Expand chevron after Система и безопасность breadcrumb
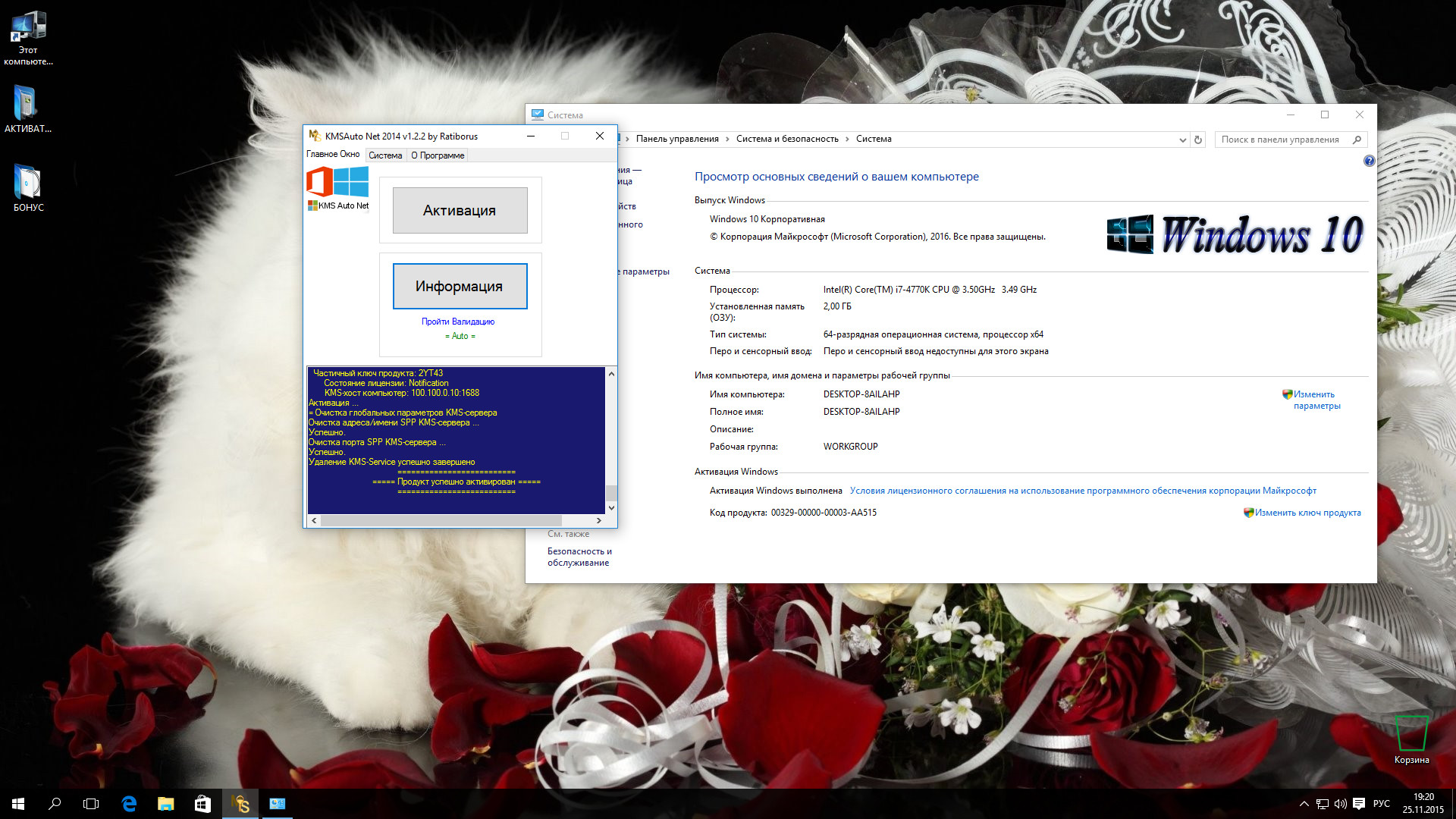Image resolution: width=1456 pixels, height=819 pixels. tap(847, 139)
